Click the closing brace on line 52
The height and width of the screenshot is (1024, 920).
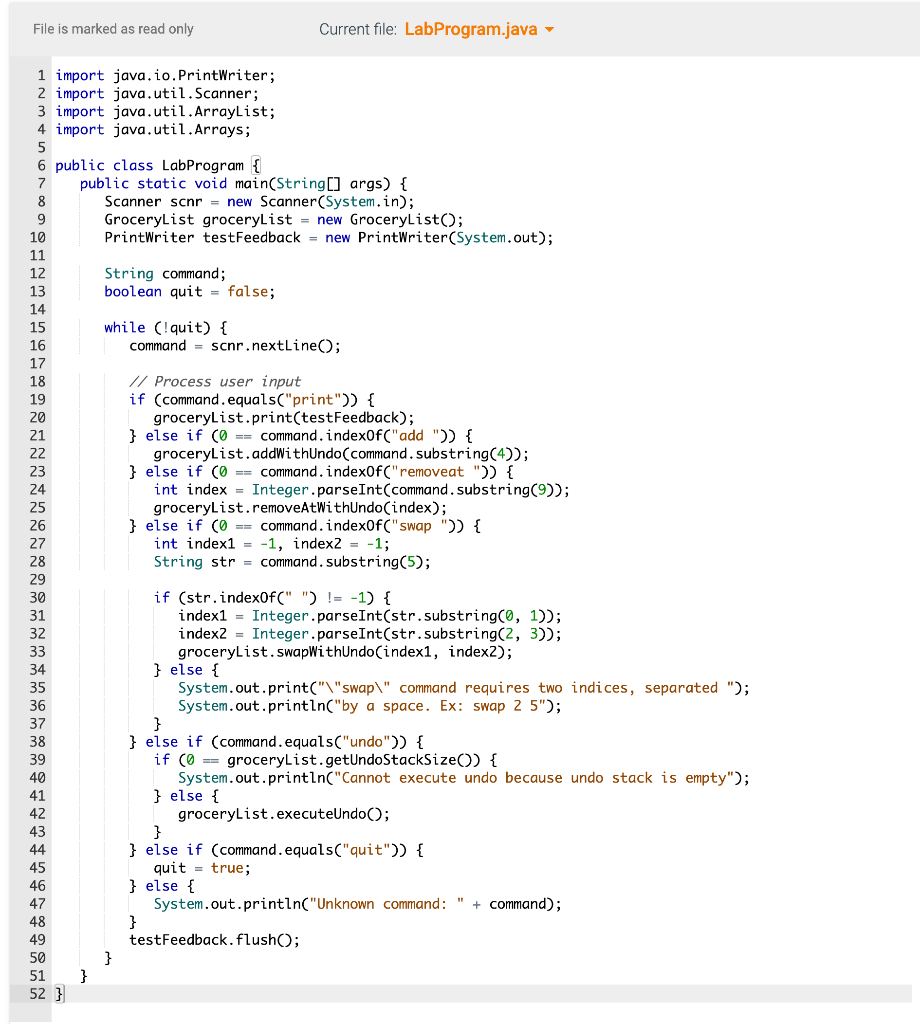57,993
